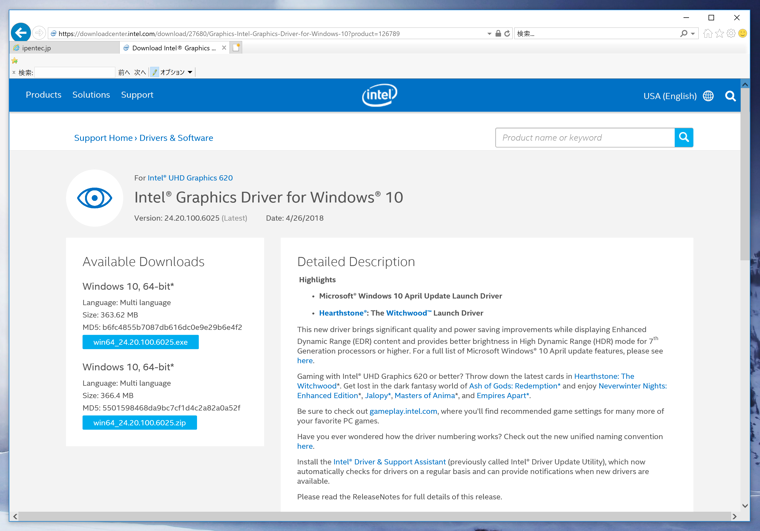This screenshot has height=531, width=760.
Task: Switch to the ipentec.jp tab
Action: pyautogui.click(x=65, y=48)
